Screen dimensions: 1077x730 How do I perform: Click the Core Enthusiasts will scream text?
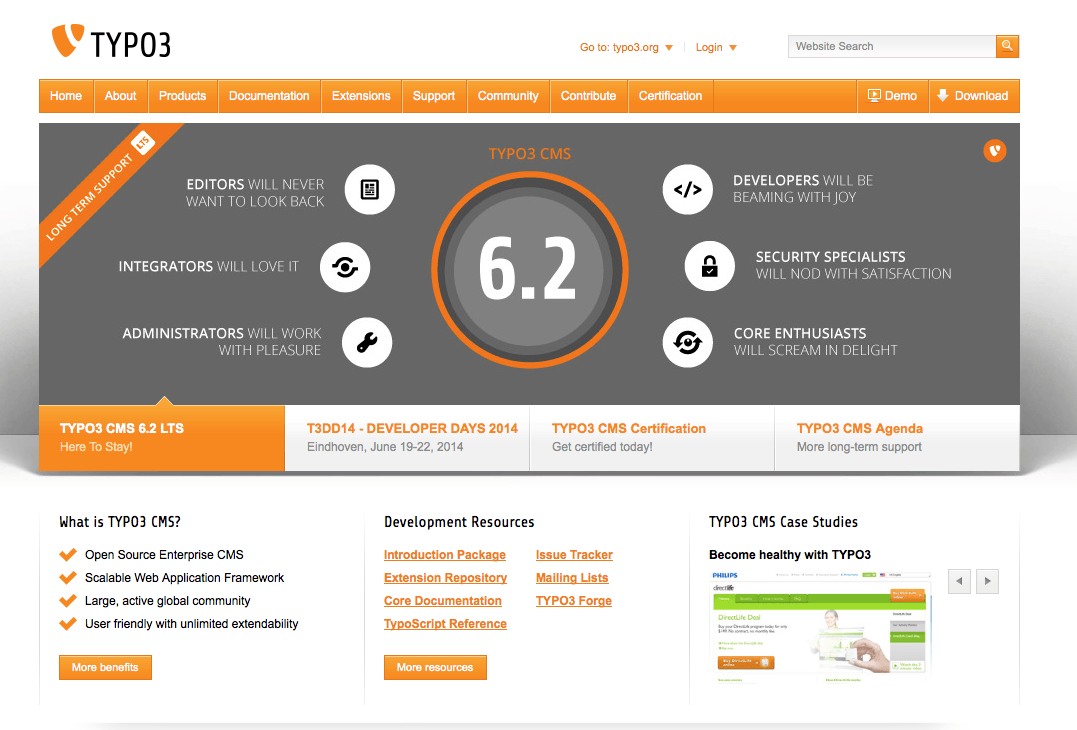[815, 341]
